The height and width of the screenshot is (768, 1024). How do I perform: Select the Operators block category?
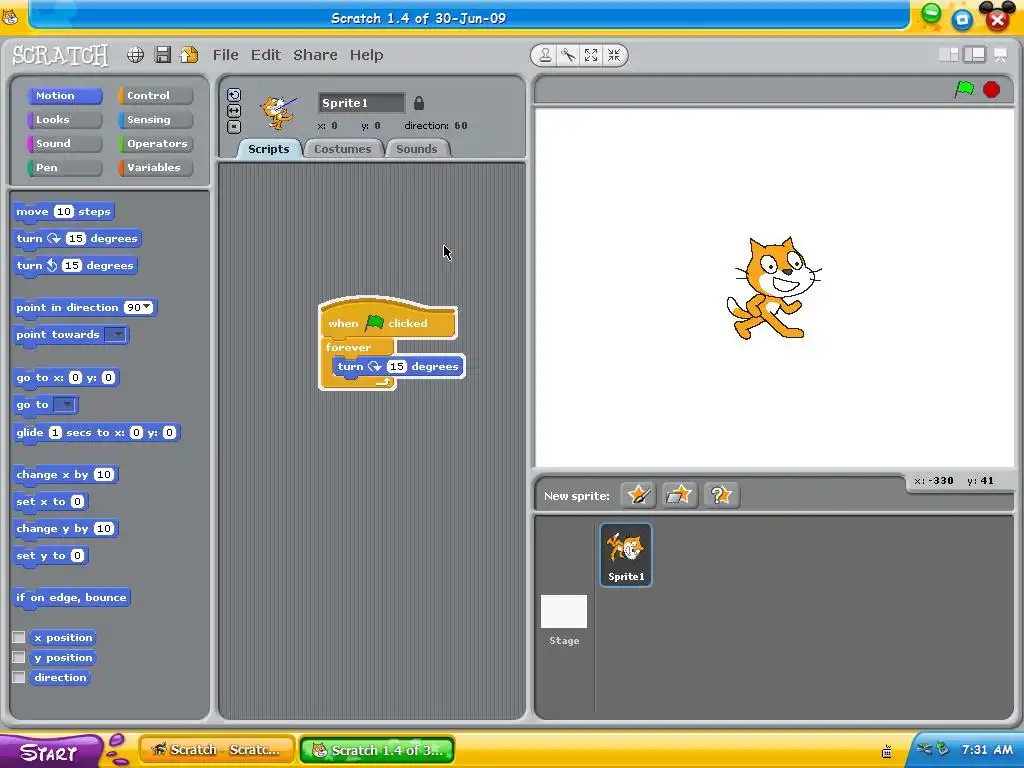pyautogui.click(x=156, y=144)
